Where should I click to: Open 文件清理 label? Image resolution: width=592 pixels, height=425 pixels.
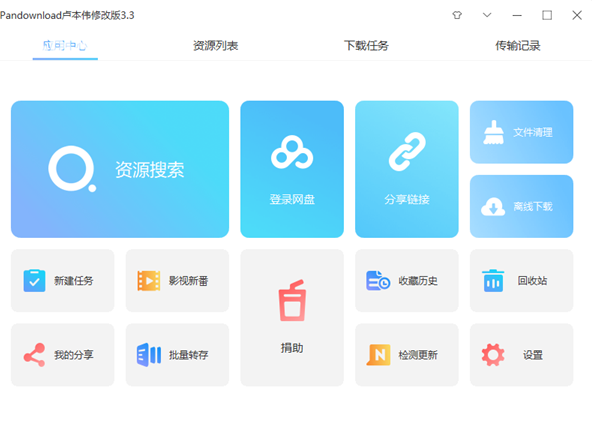tap(533, 132)
